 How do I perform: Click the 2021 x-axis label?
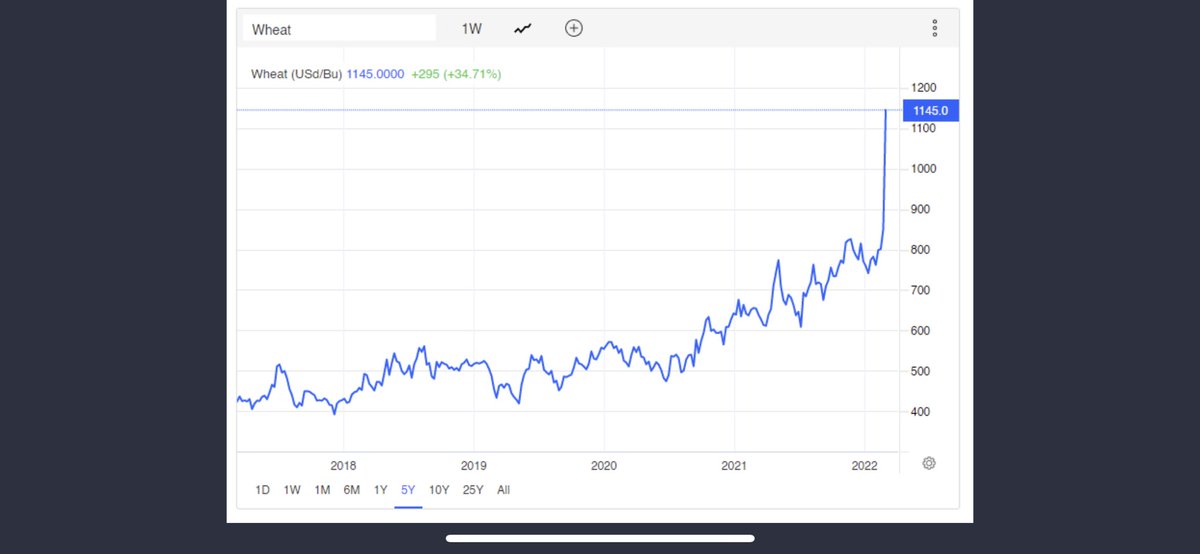coord(734,466)
